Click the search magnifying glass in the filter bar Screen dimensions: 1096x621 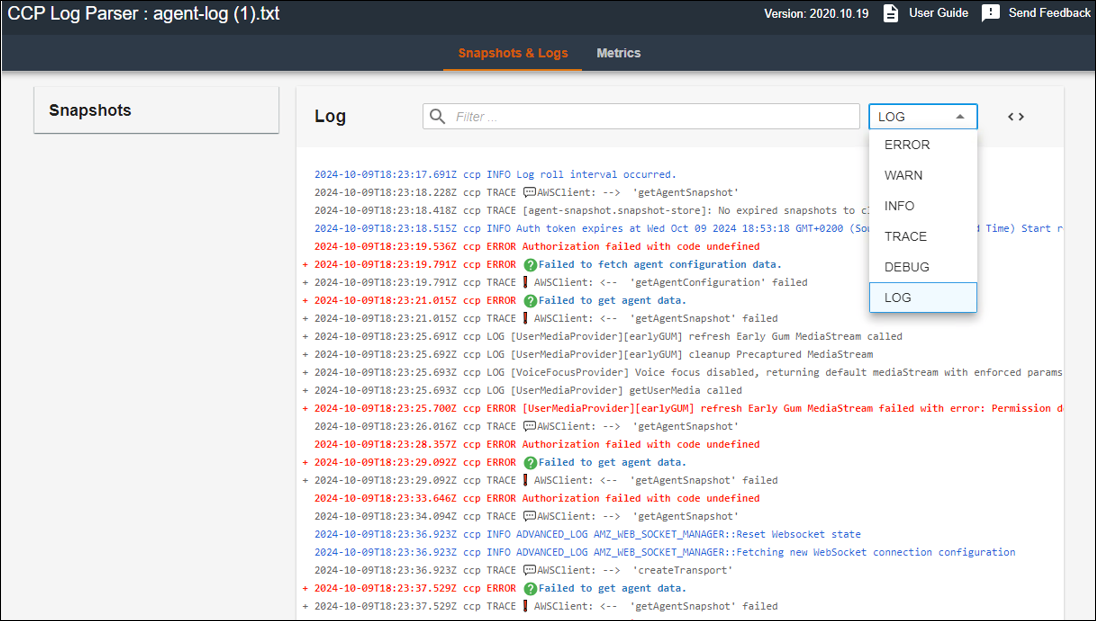point(437,116)
